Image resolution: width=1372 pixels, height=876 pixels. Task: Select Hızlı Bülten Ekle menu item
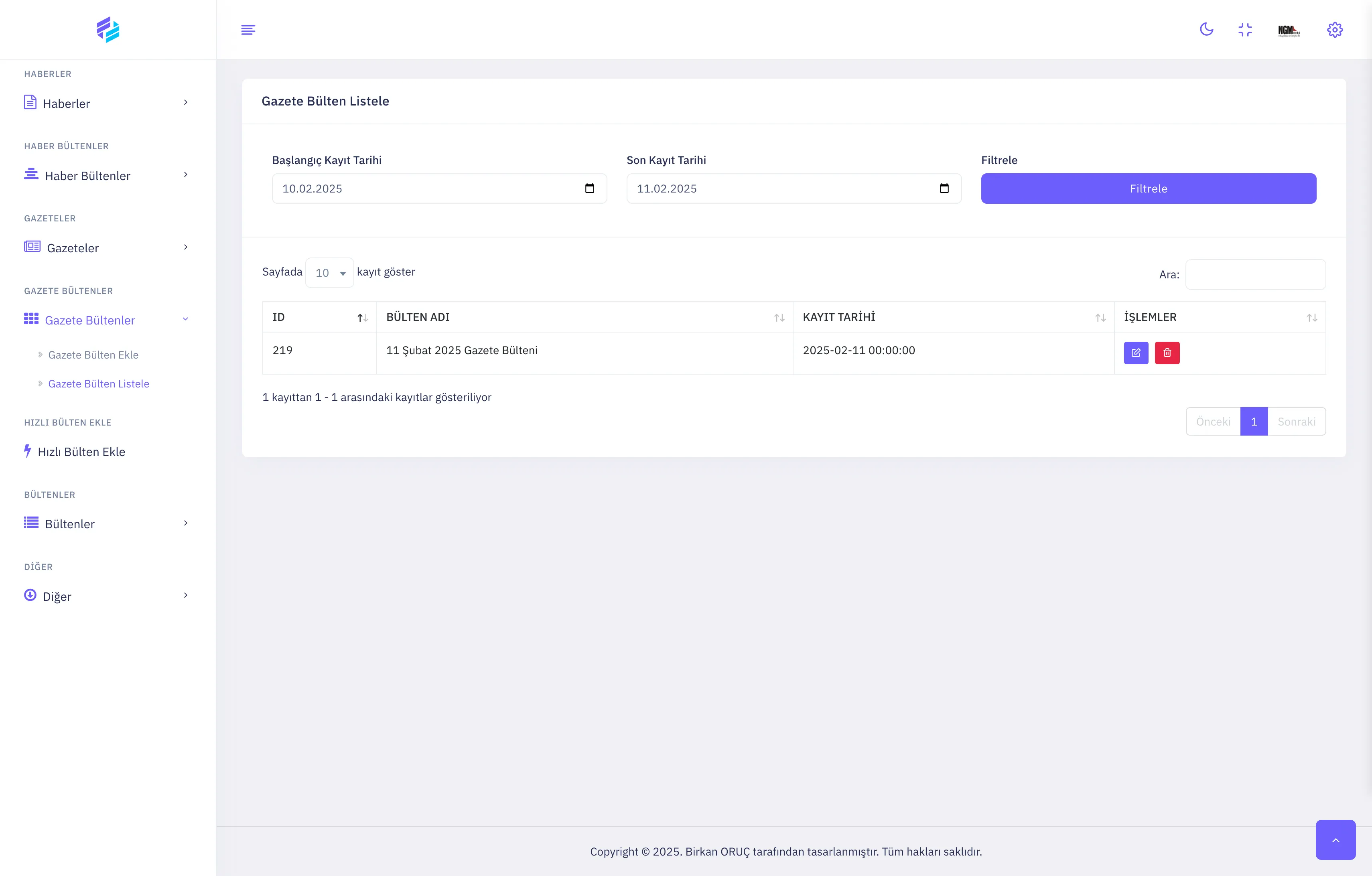tap(81, 452)
